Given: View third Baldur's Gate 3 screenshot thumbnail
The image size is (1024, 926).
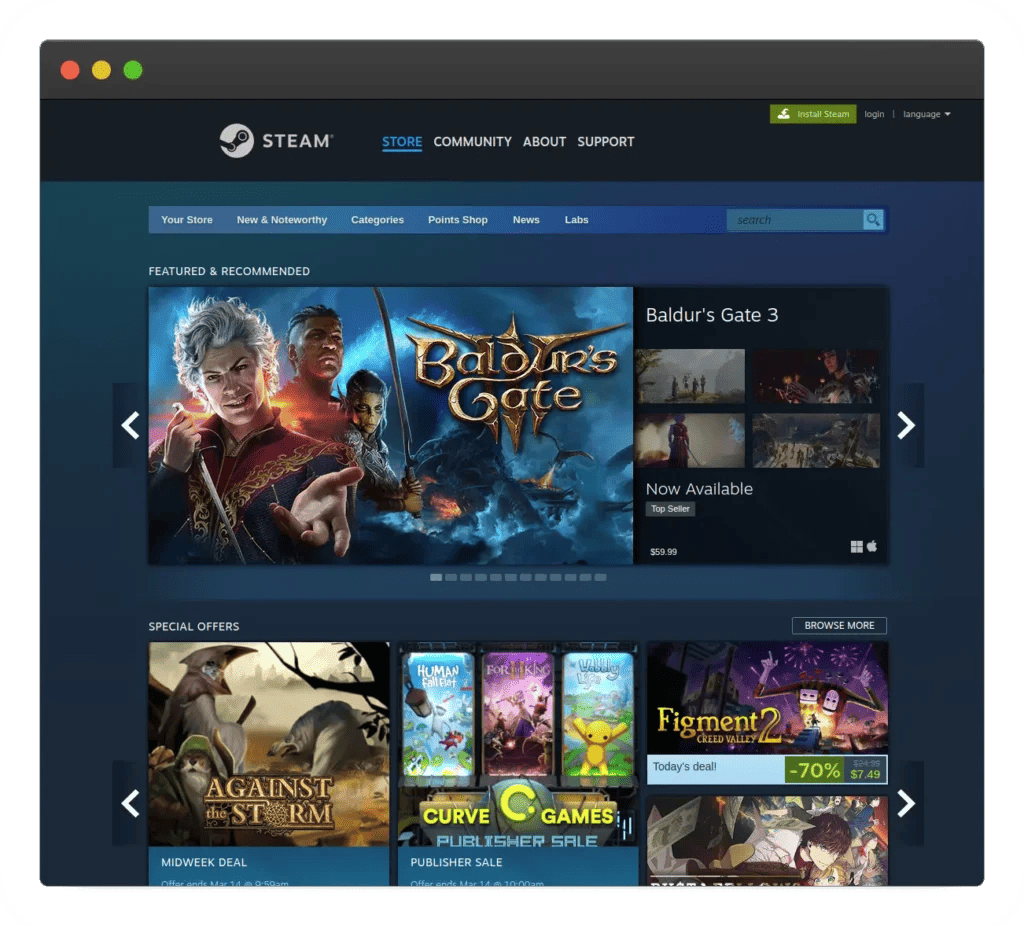Looking at the screenshot, I should (x=690, y=440).
